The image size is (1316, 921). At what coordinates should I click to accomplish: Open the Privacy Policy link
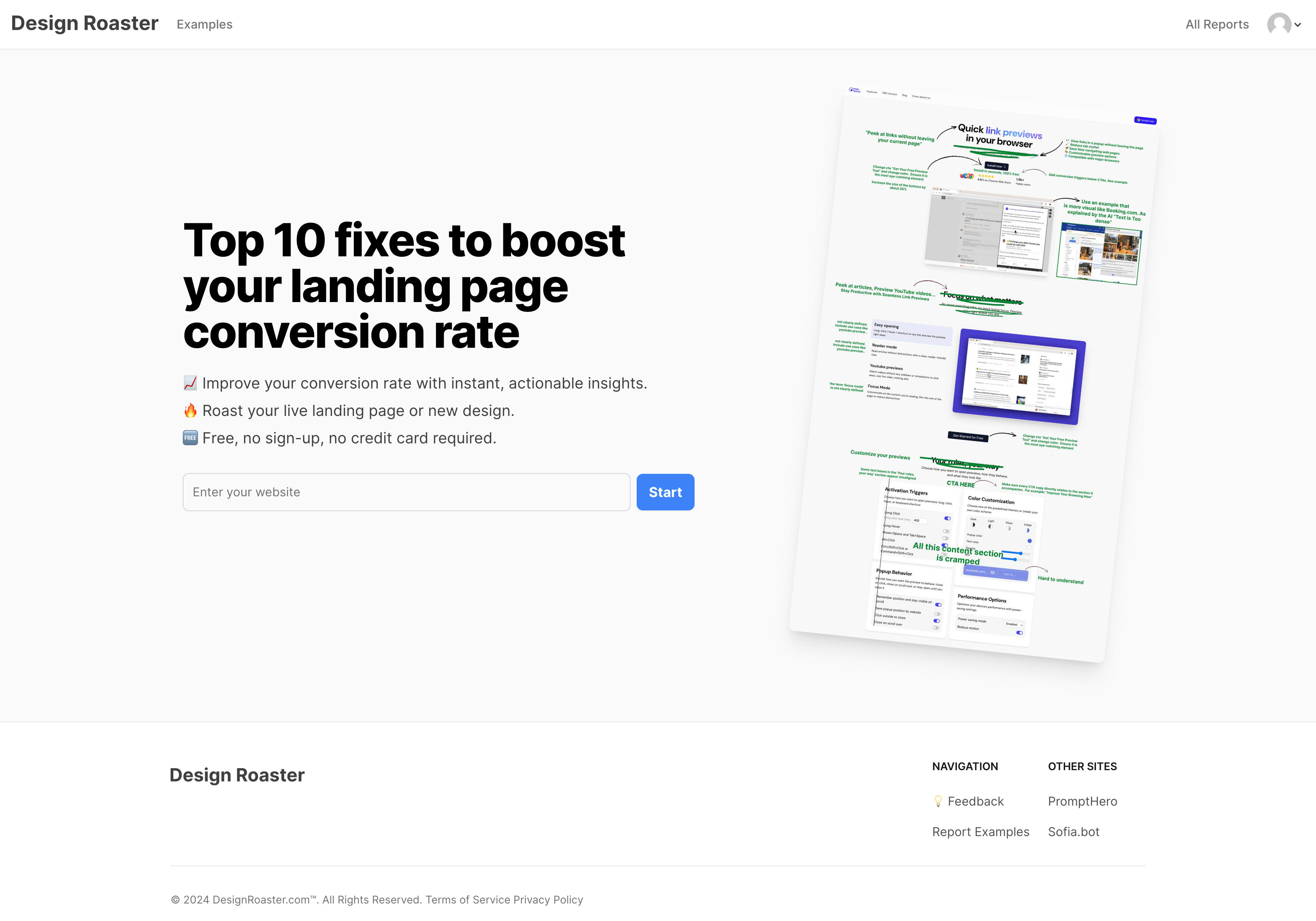tap(548, 899)
